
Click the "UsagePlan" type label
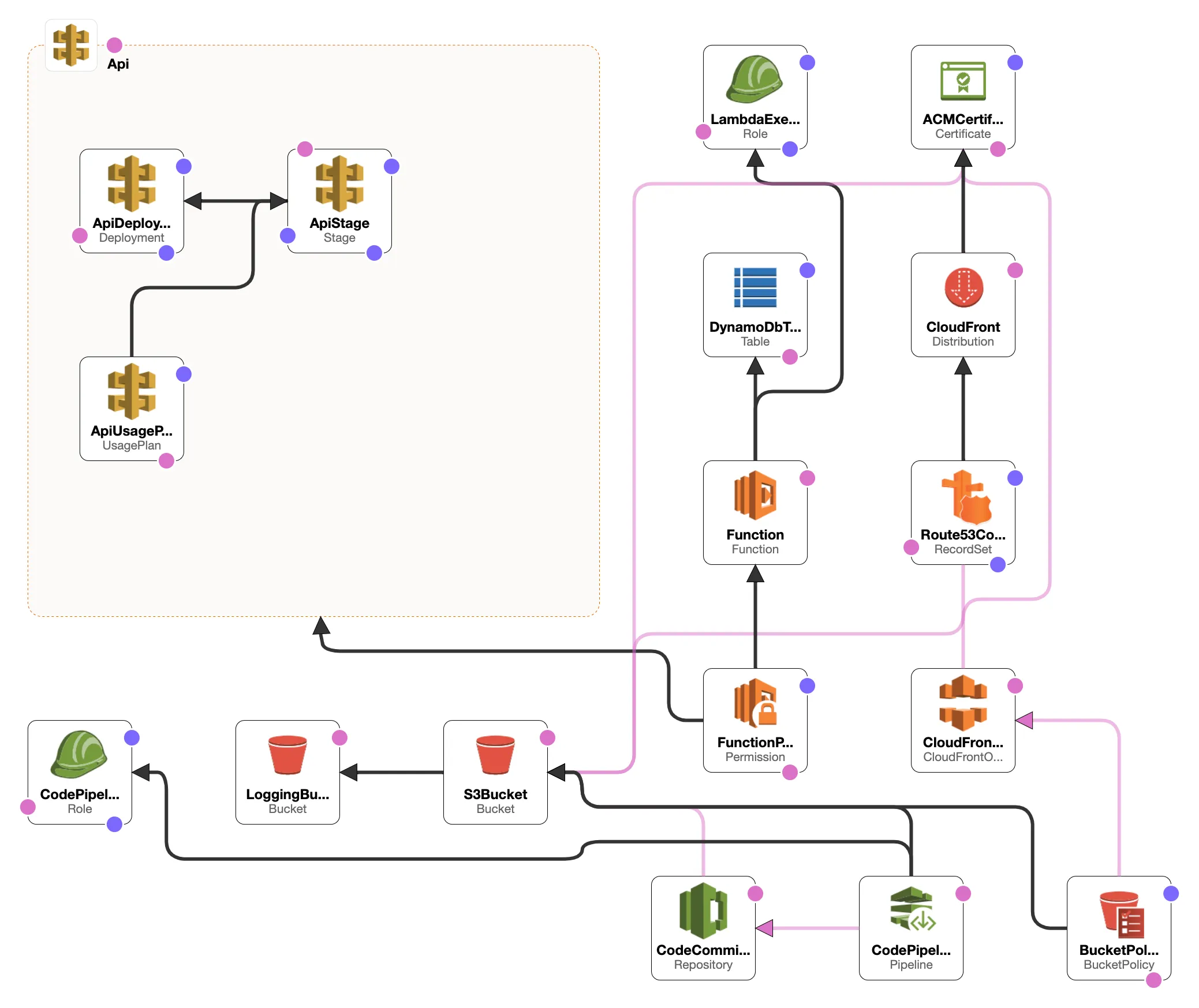pyautogui.click(x=132, y=445)
